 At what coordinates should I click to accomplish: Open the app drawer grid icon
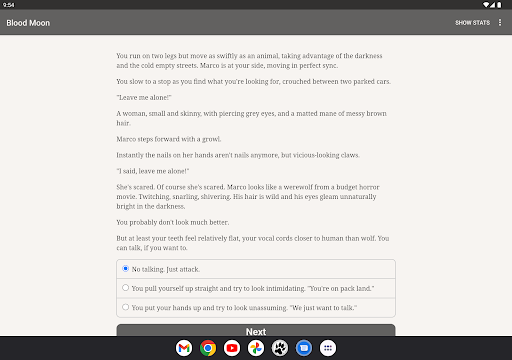click(x=328, y=348)
